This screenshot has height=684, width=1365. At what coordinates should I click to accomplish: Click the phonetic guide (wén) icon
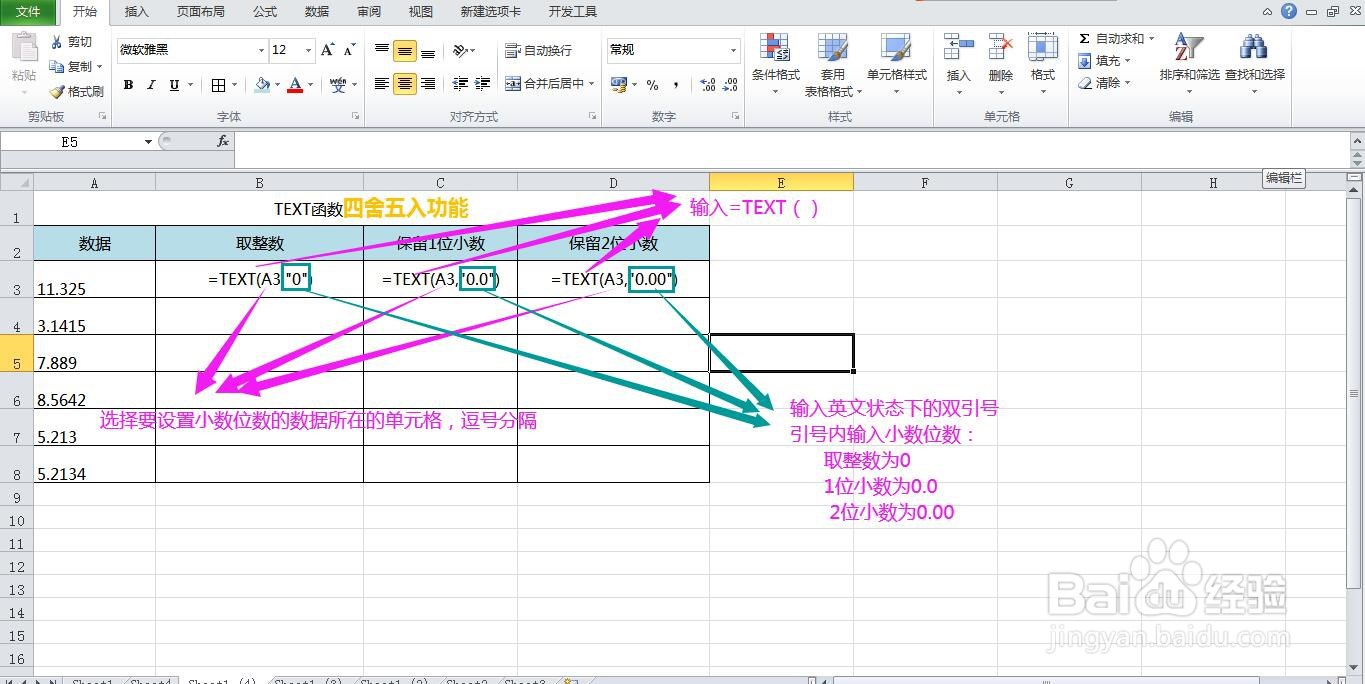coord(338,85)
